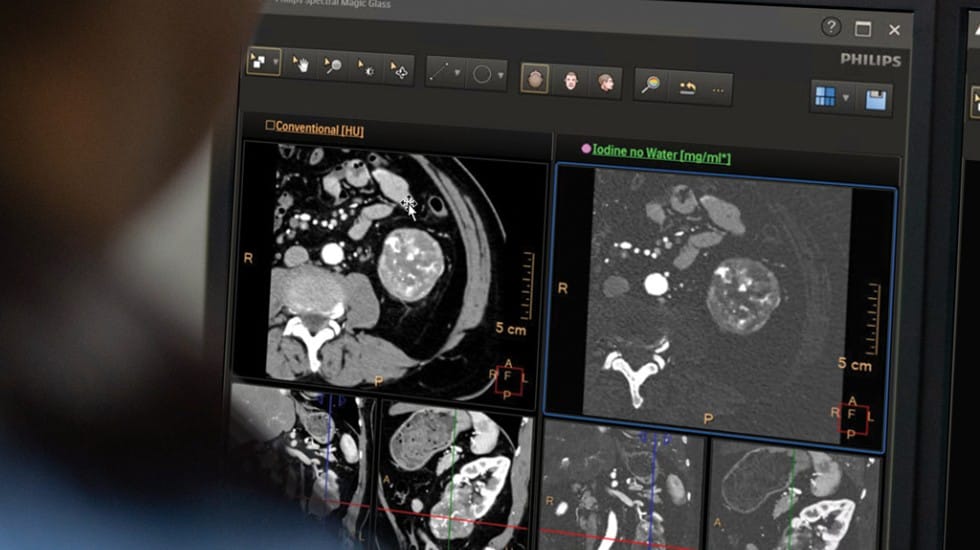The image size is (980, 550).
Task: Select the scroll/image selection pointer tool
Action: click(258, 61)
